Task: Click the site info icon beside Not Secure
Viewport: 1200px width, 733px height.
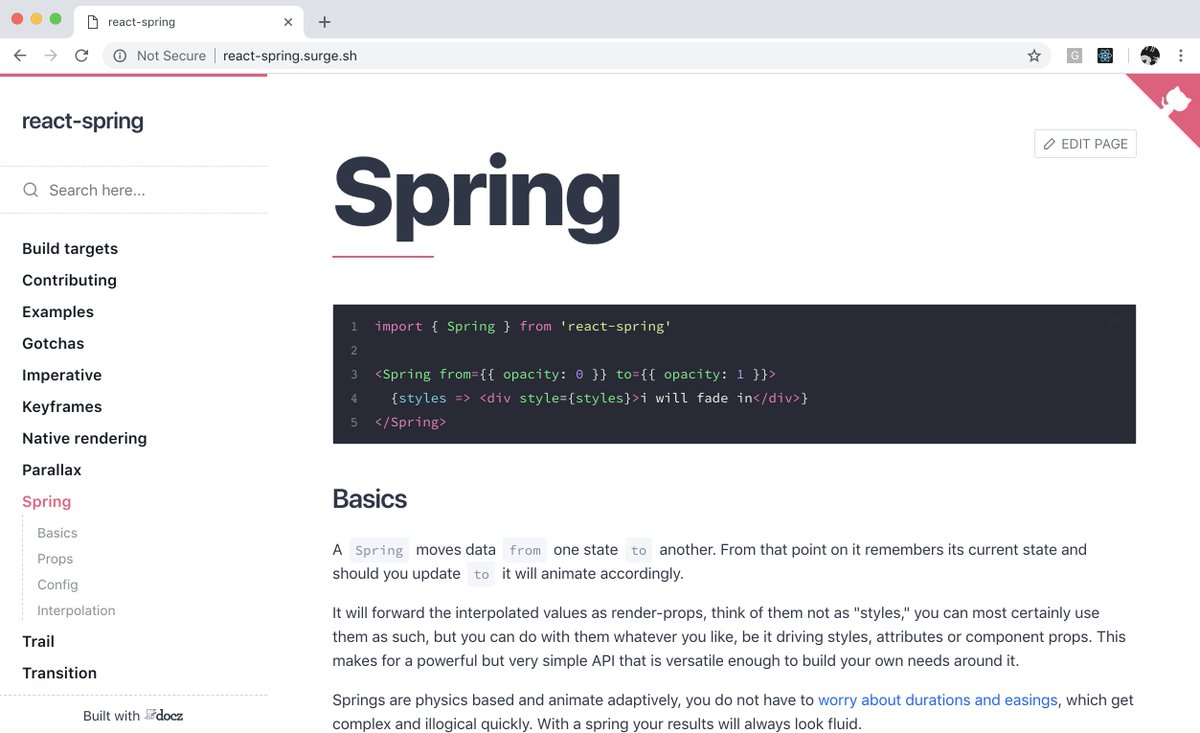Action: click(120, 56)
